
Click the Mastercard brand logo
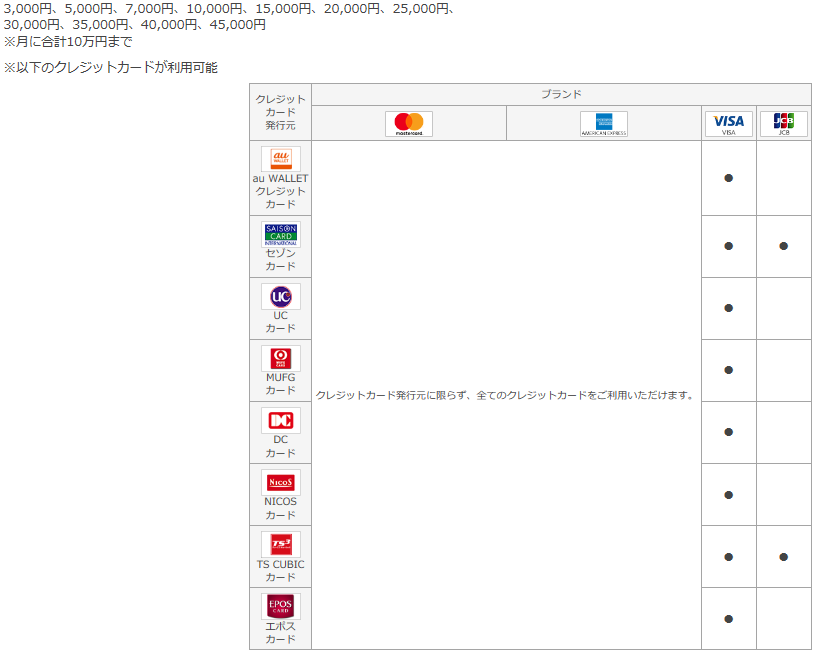click(409, 124)
